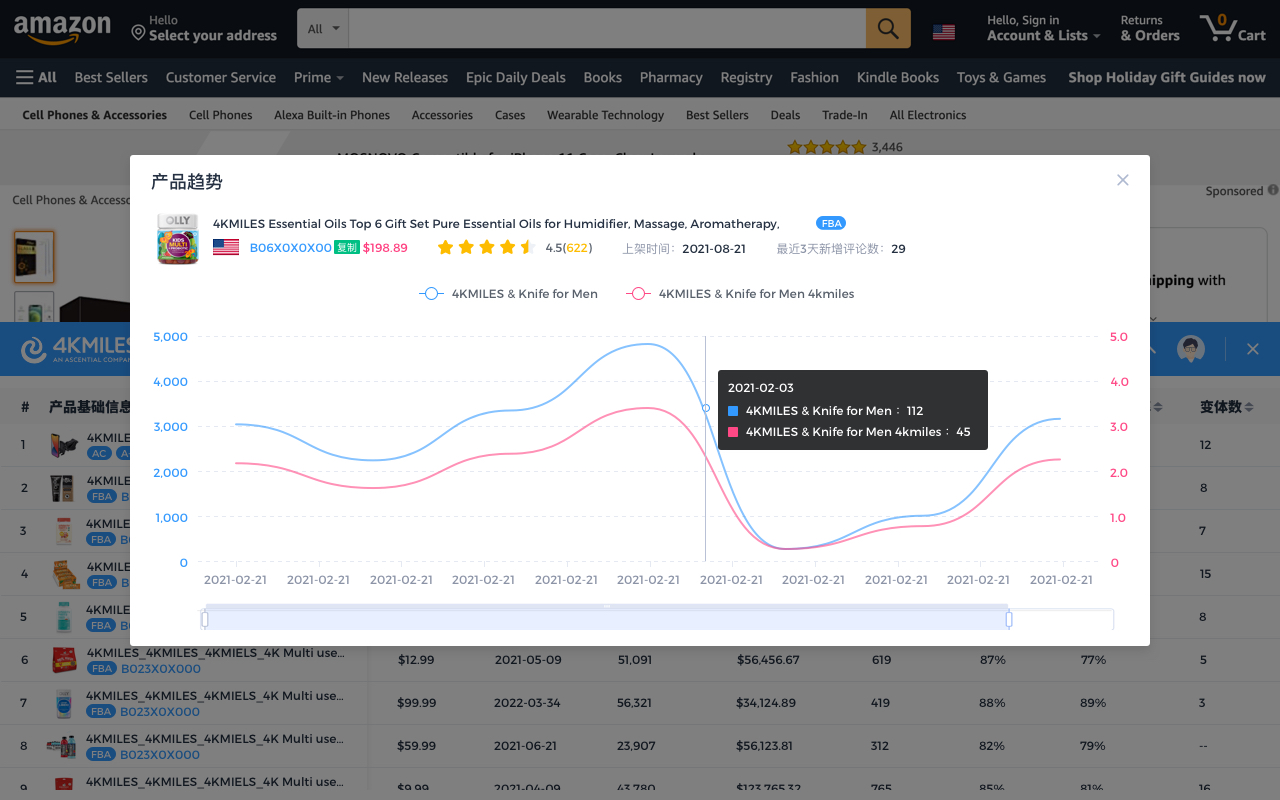This screenshot has height=800, width=1280.
Task: Click the row 6 product thumbnail
Action: [64, 660]
